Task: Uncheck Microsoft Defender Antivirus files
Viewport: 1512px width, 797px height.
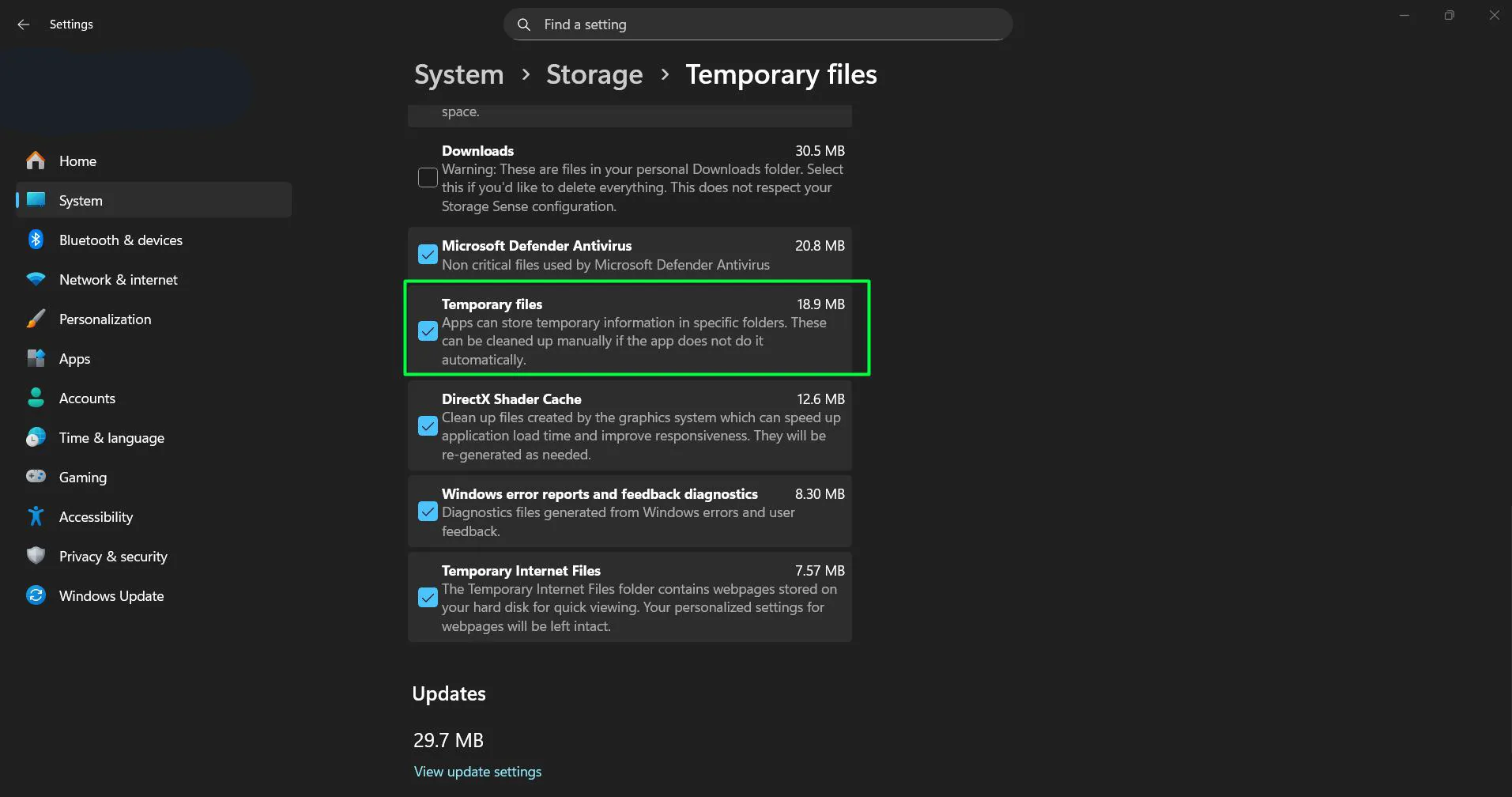Action: tap(428, 254)
